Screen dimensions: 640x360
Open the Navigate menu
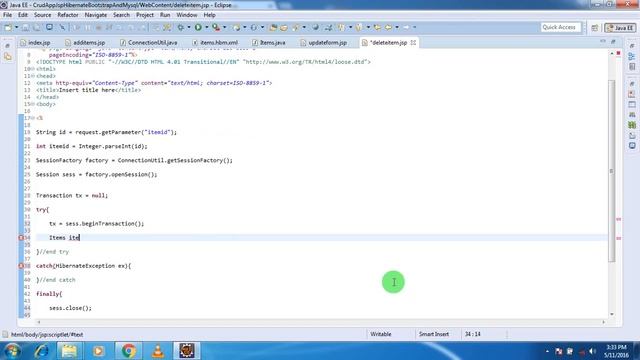(96, 15)
